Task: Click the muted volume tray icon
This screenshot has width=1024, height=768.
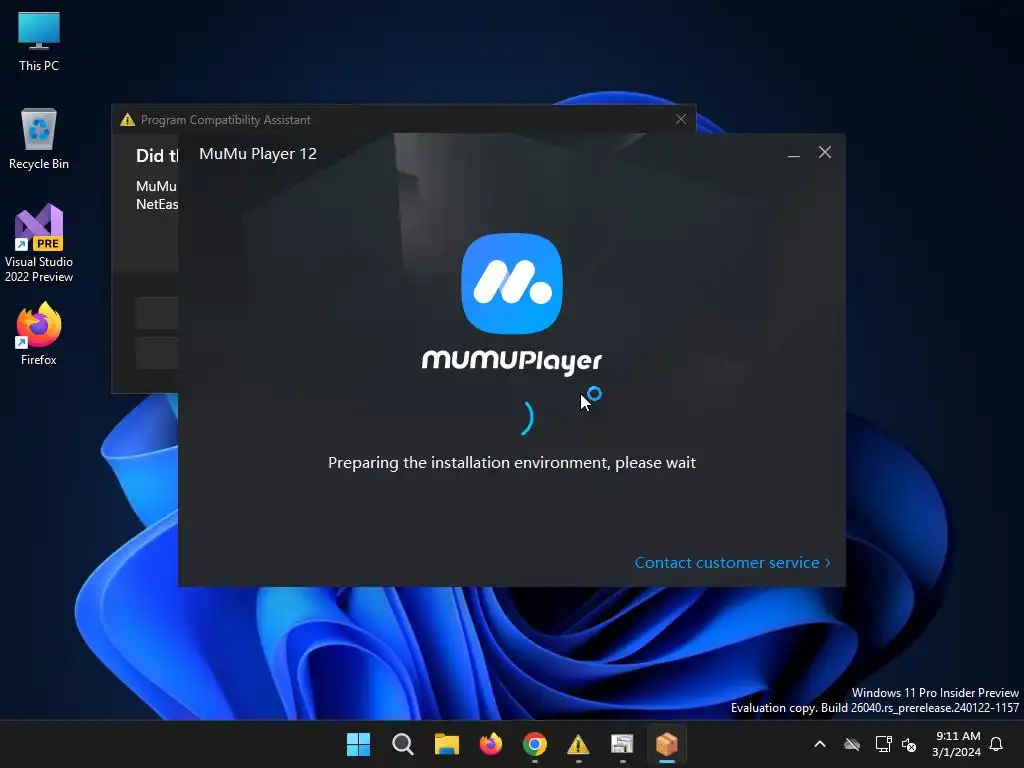Action: [908, 744]
